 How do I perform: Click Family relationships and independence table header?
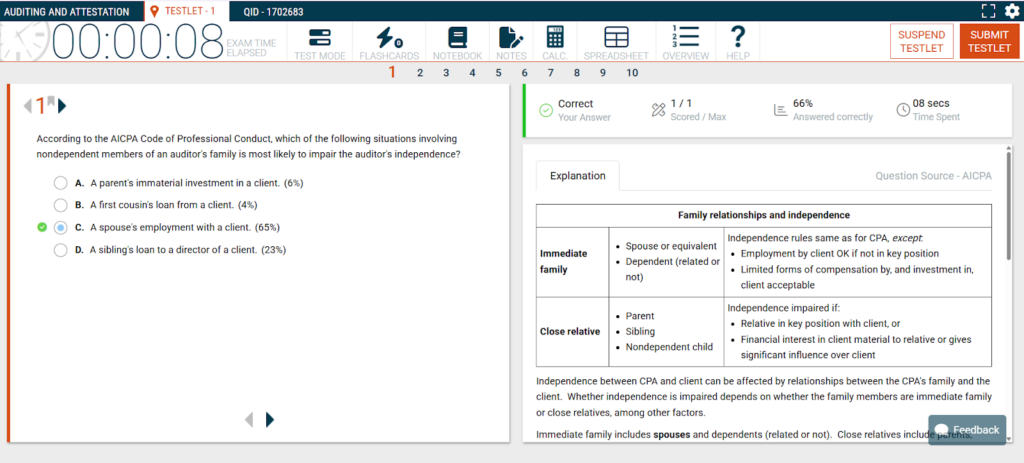763,215
